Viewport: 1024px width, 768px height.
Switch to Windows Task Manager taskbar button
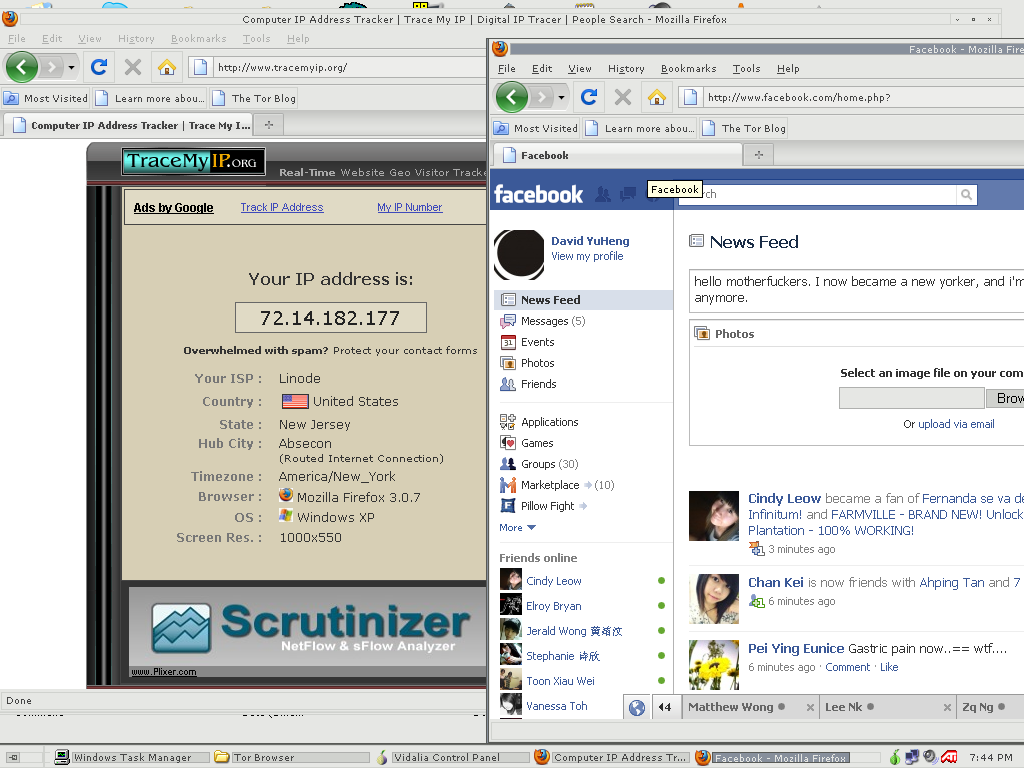131,758
